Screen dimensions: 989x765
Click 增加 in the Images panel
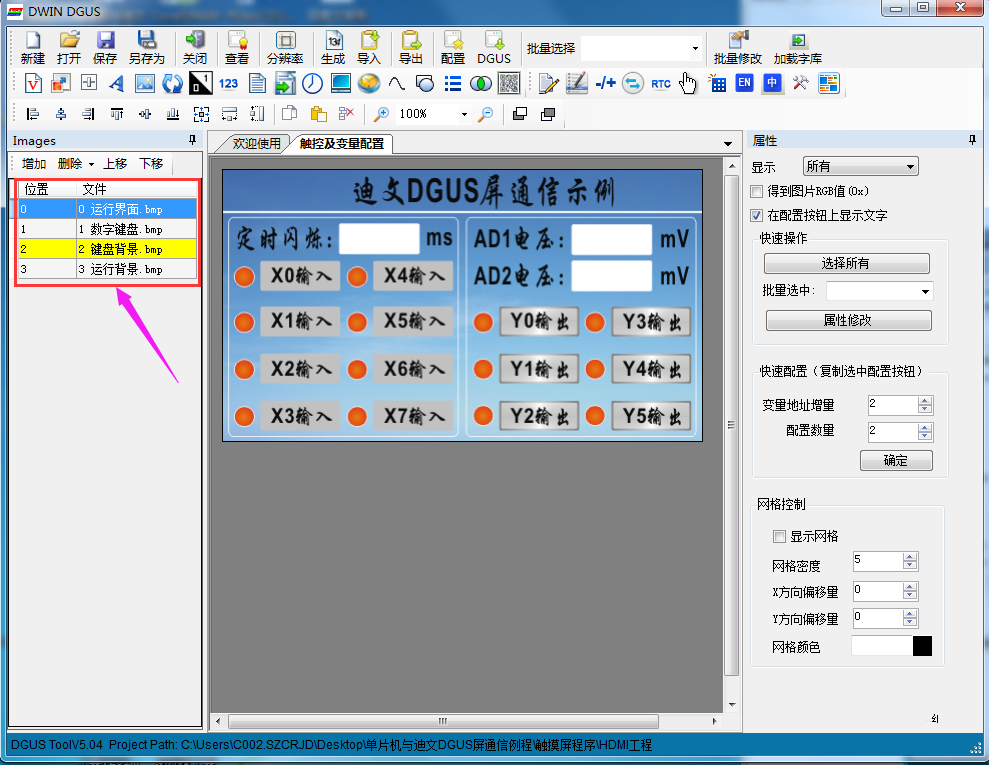(34, 164)
